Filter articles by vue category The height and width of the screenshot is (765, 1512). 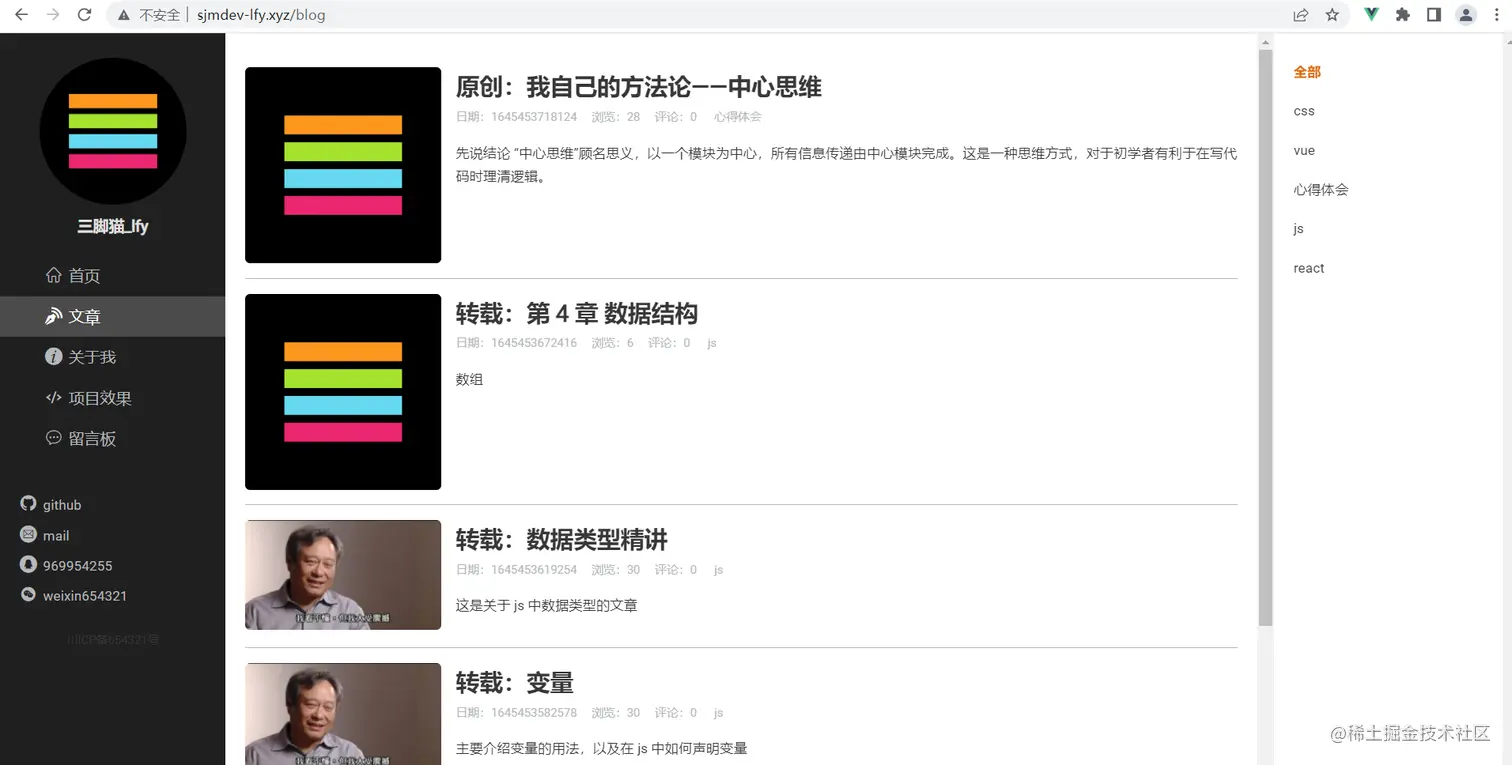(1304, 151)
